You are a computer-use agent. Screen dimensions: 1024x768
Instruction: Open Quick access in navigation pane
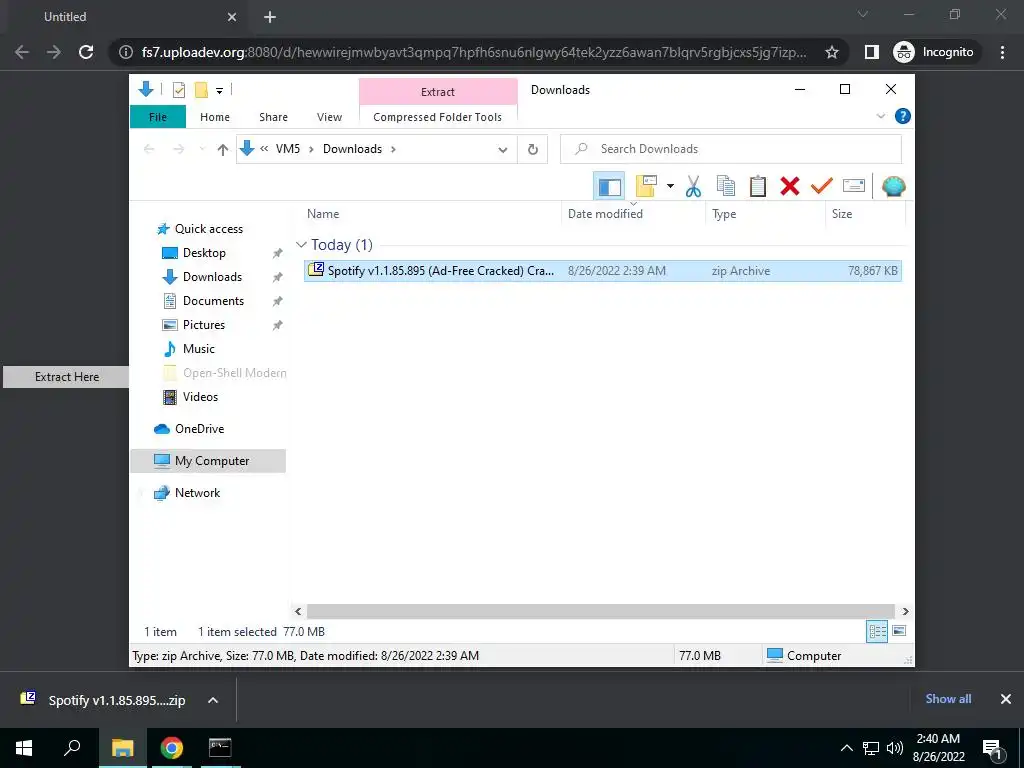(208, 229)
